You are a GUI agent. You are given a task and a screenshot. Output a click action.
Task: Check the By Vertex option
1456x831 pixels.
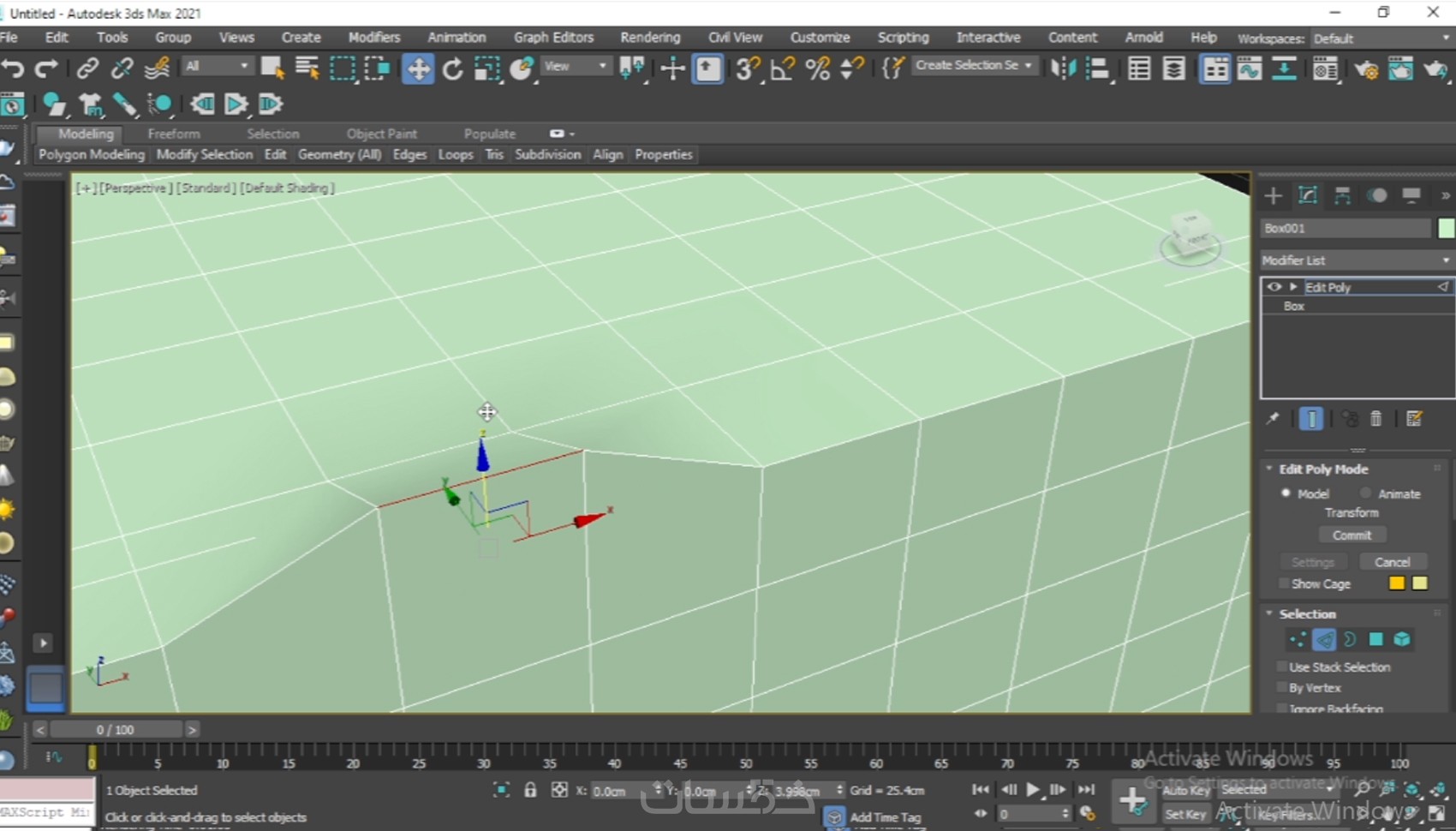1282,688
